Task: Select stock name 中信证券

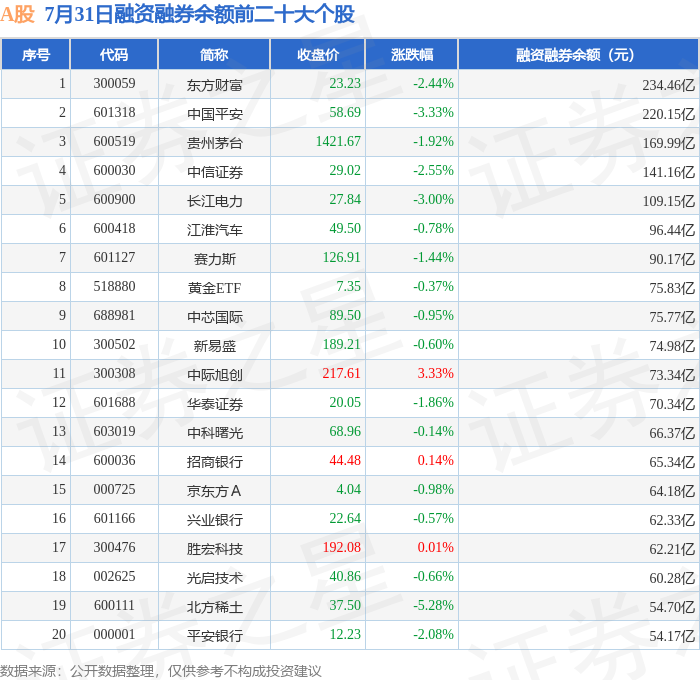Action: [x=215, y=172]
